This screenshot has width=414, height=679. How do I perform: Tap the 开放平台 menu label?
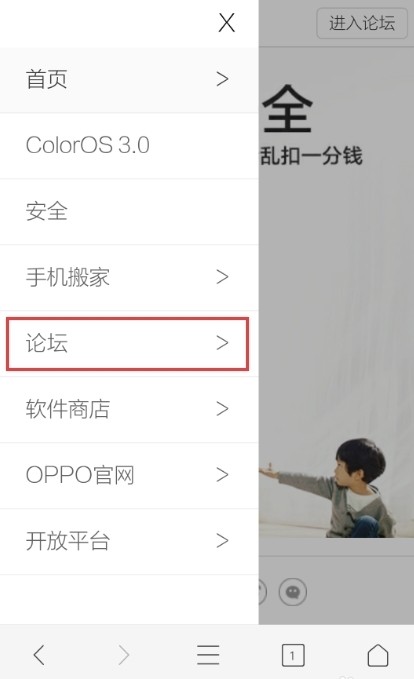coord(68,541)
